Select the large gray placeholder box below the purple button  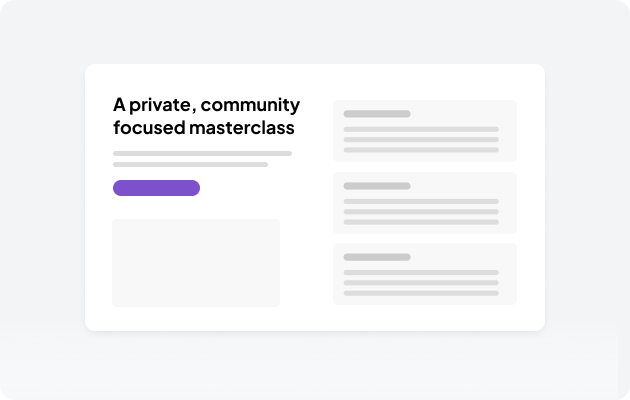tap(196, 263)
